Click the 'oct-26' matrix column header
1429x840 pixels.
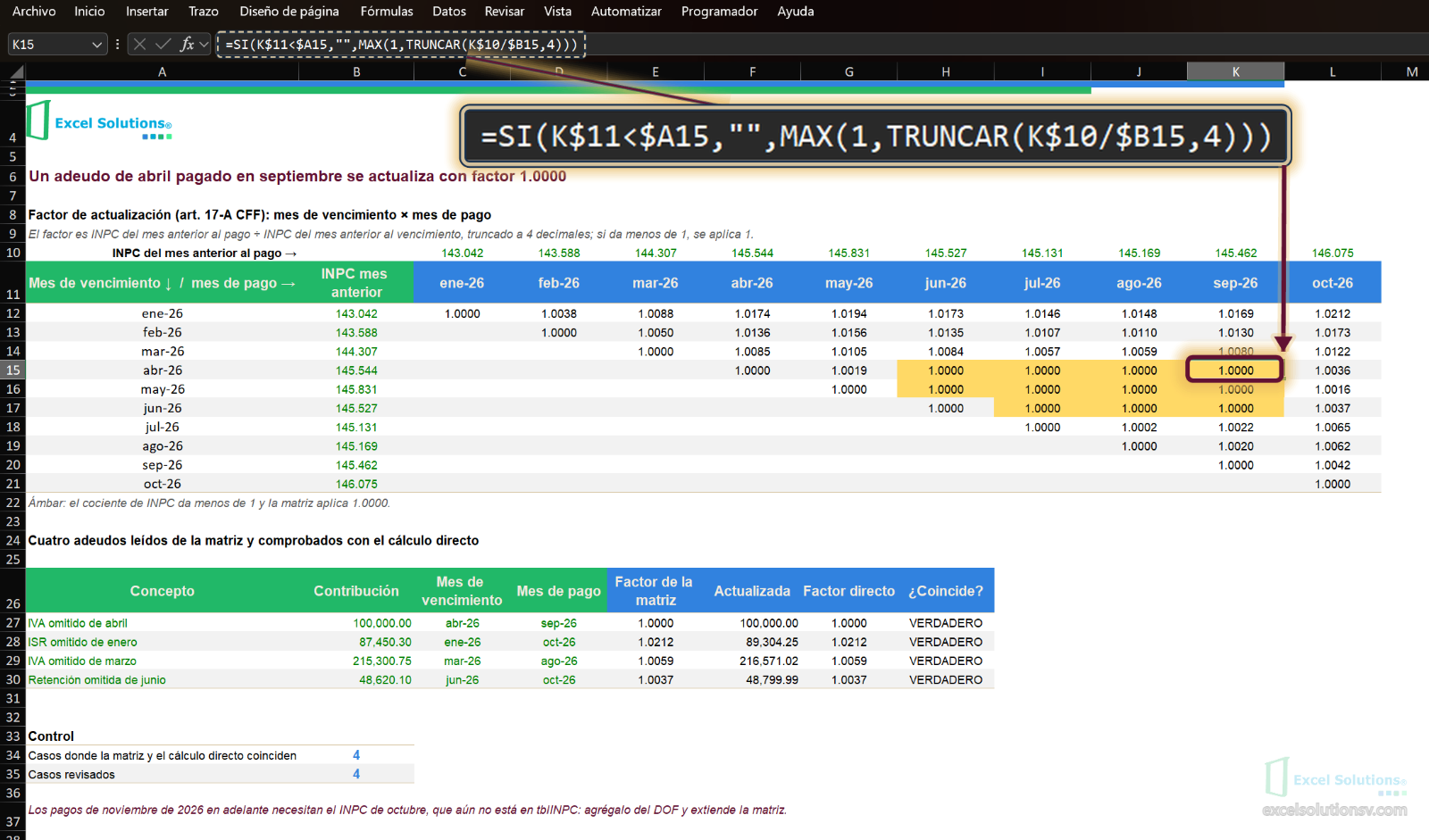(1333, 283)
